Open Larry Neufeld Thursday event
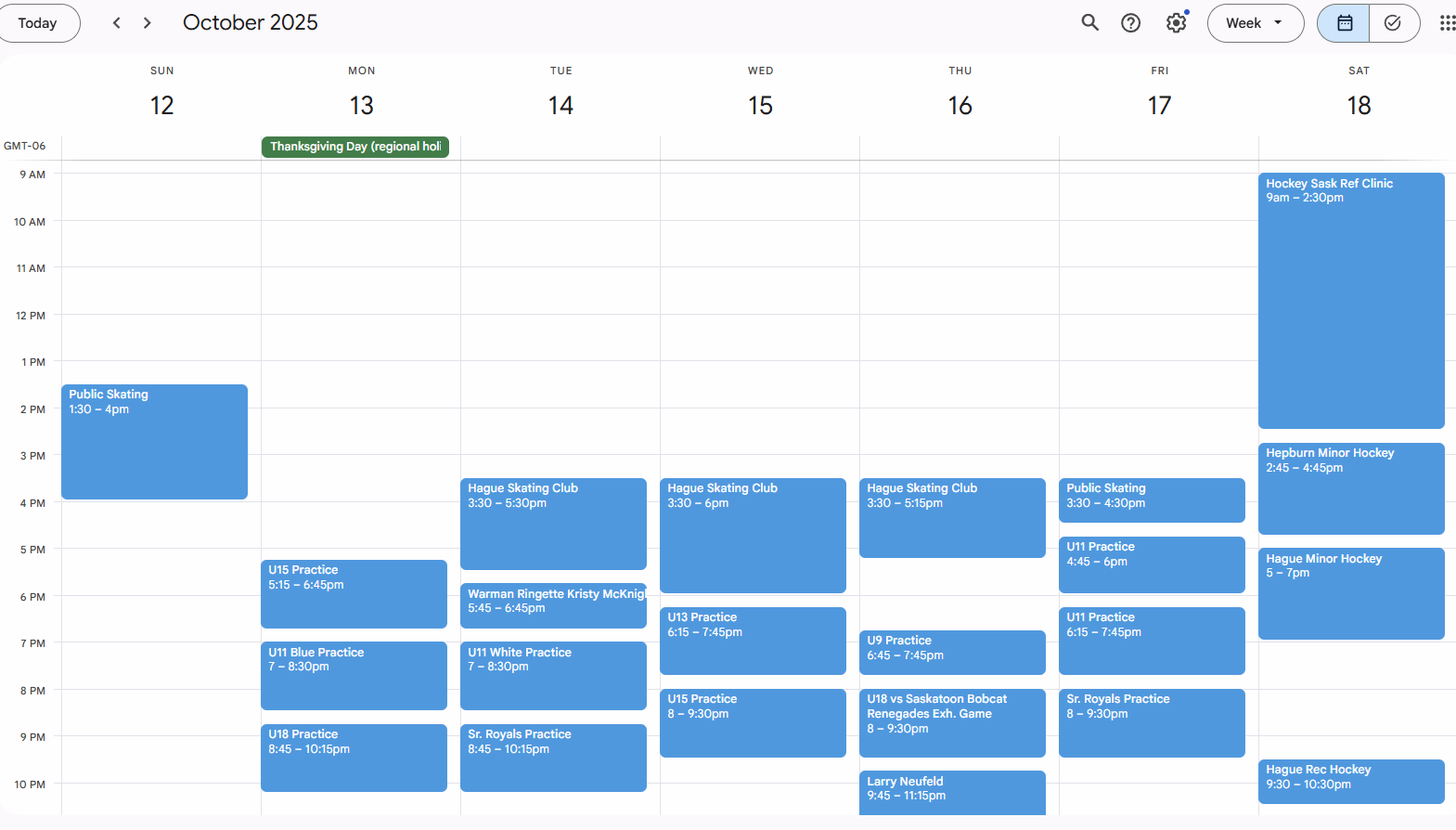 (952, 792)
